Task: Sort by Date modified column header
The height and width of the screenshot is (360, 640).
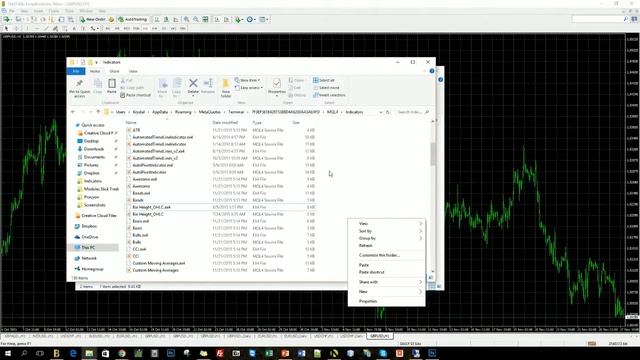Action: 225,122
